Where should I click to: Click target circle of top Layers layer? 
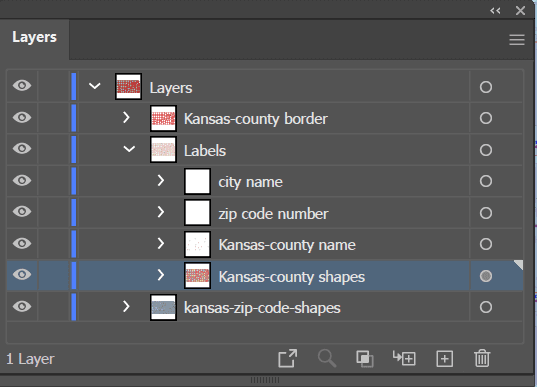[x=486, y=87]
